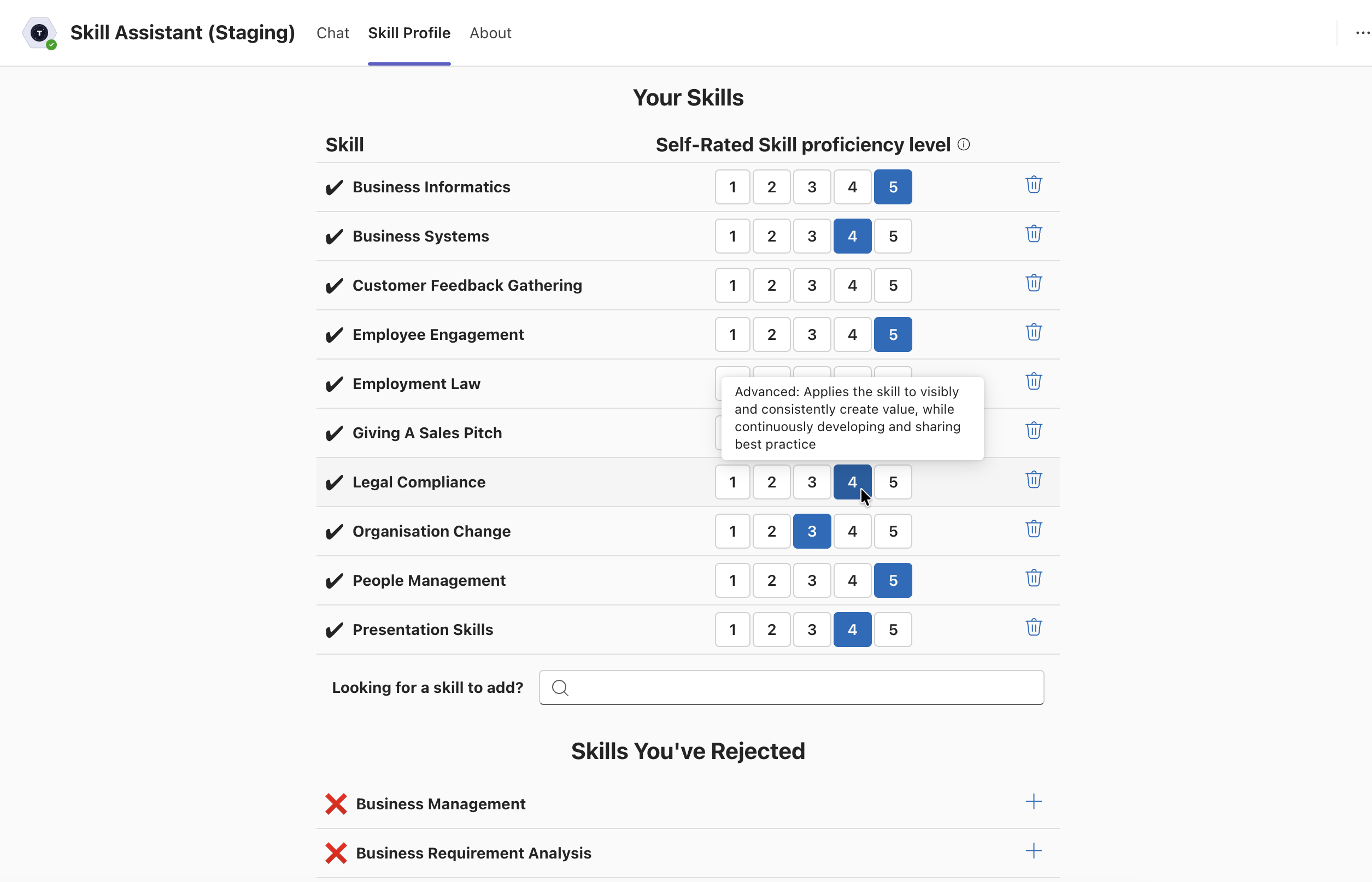This screenshot has height=882, width=1372.
Task: Select rating 1 for Legal Compliance
Action: point(731,481)
